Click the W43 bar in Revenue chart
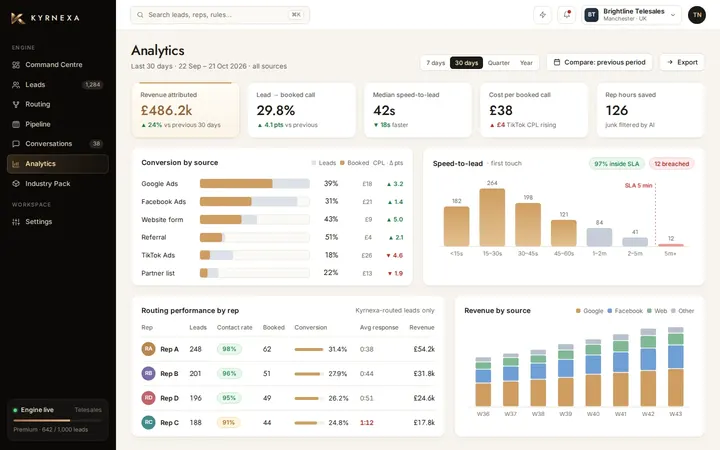The image size is (720, 450). (x=675, y=366)
